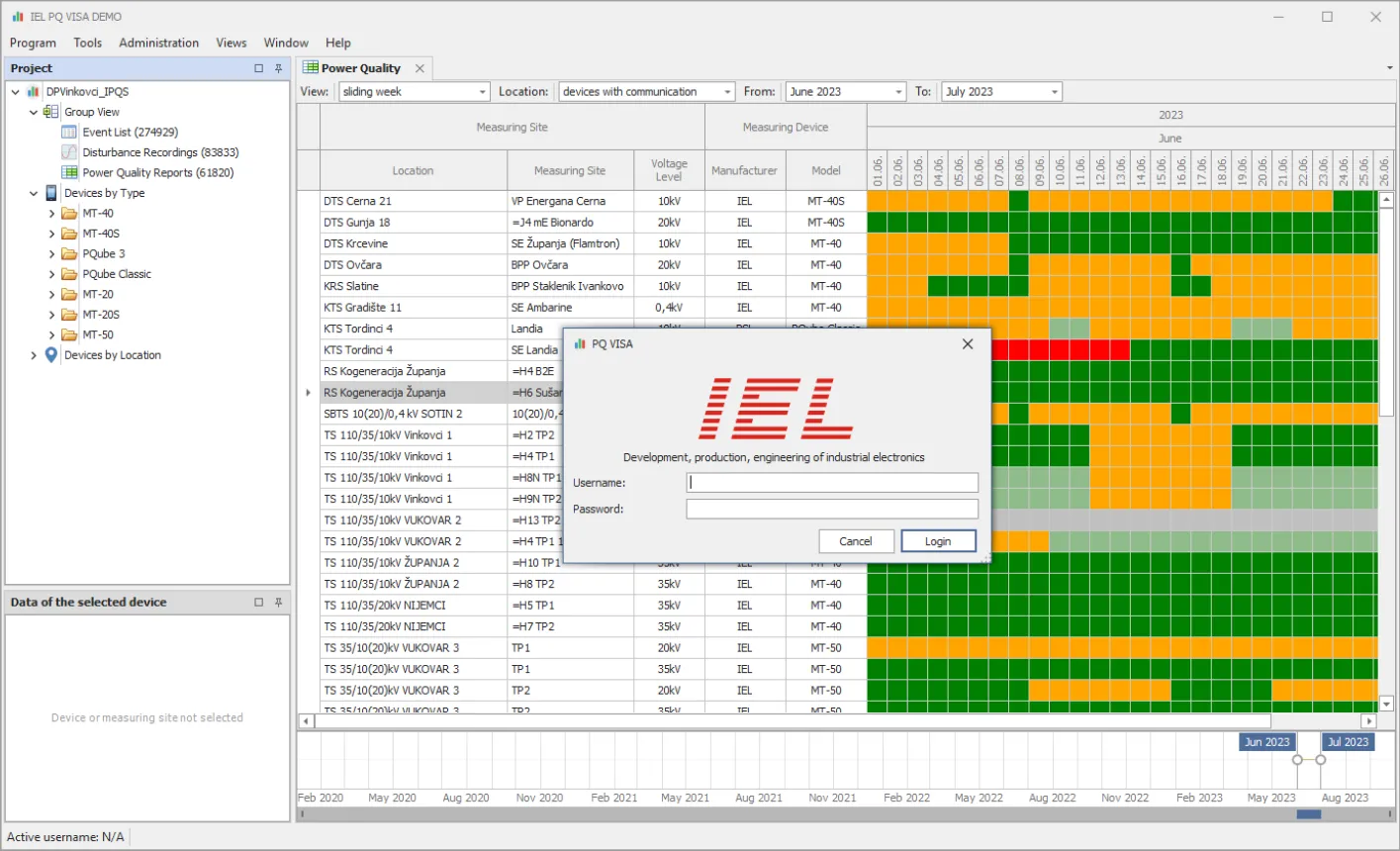1400x851 pixels.
Task: Expand the Devices by Location node
Action: click(34, 355)
